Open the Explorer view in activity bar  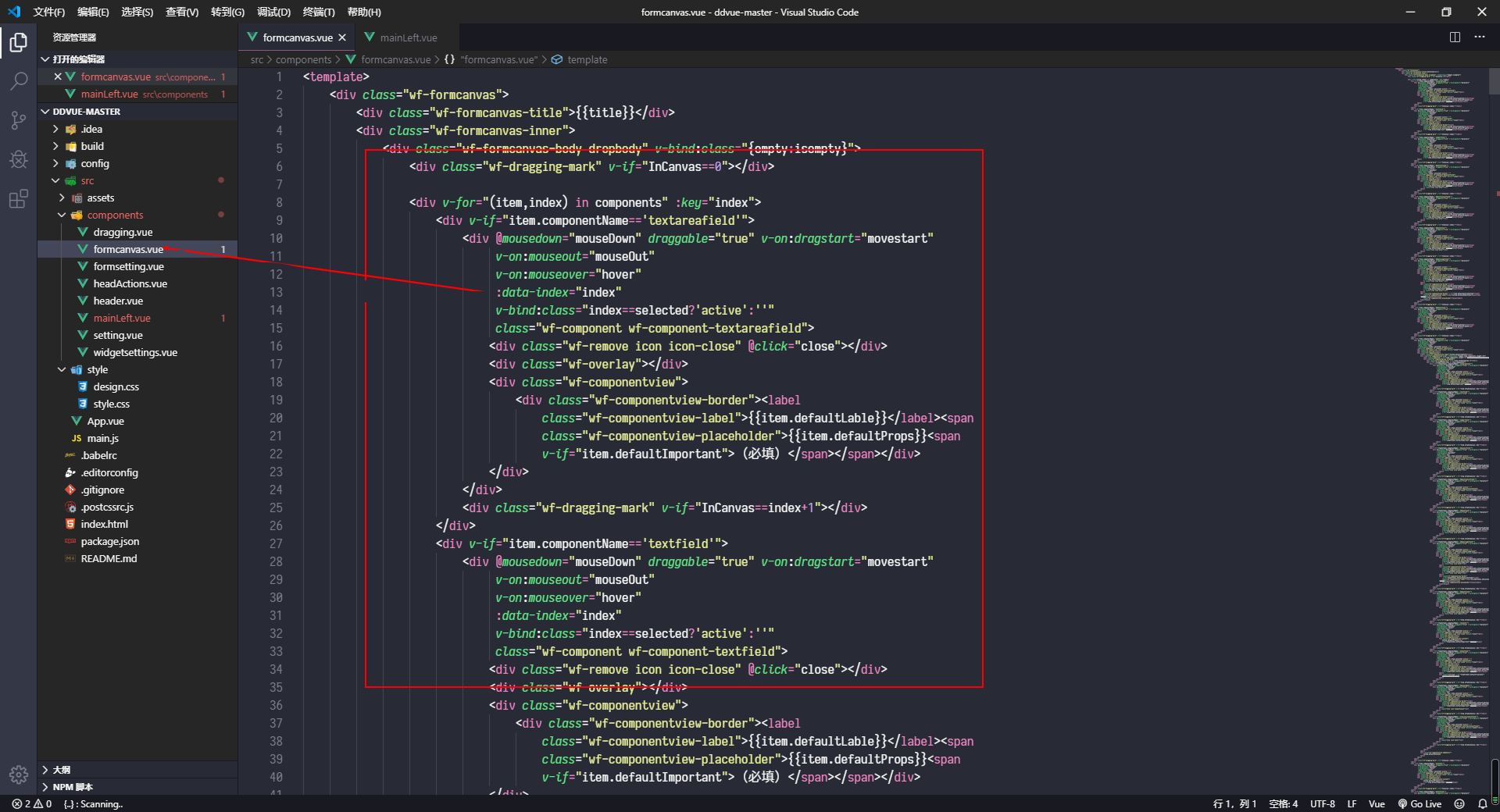[x=19, y=42]
